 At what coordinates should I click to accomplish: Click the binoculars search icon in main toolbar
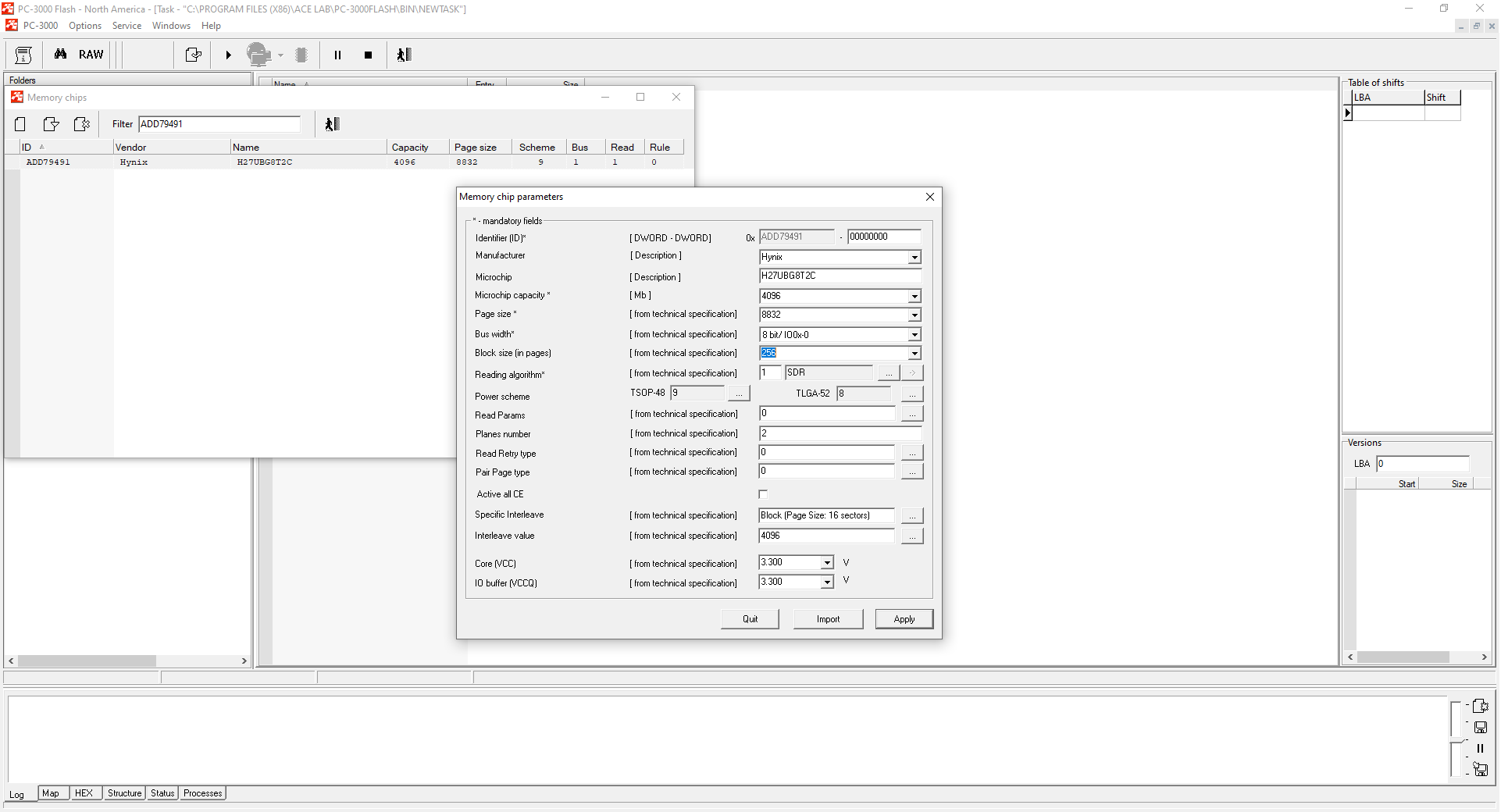pos(60,55)
